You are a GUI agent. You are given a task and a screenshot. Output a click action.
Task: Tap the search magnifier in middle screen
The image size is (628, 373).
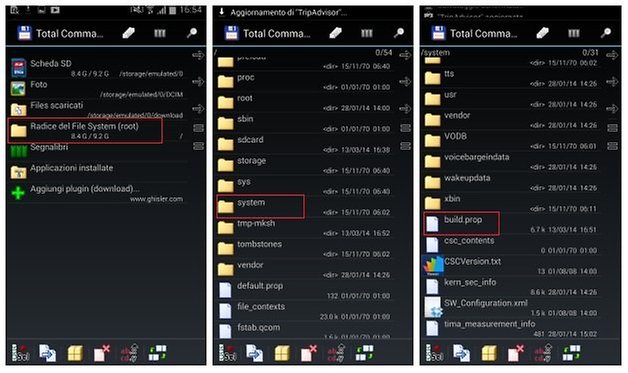pyautogui.click(x=399, y=33)
